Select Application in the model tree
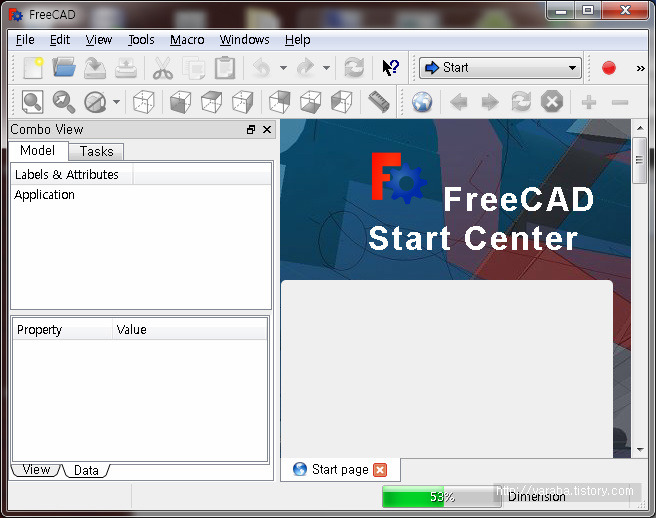This screenshot has height=518, width=656. (x=44, y=195)
